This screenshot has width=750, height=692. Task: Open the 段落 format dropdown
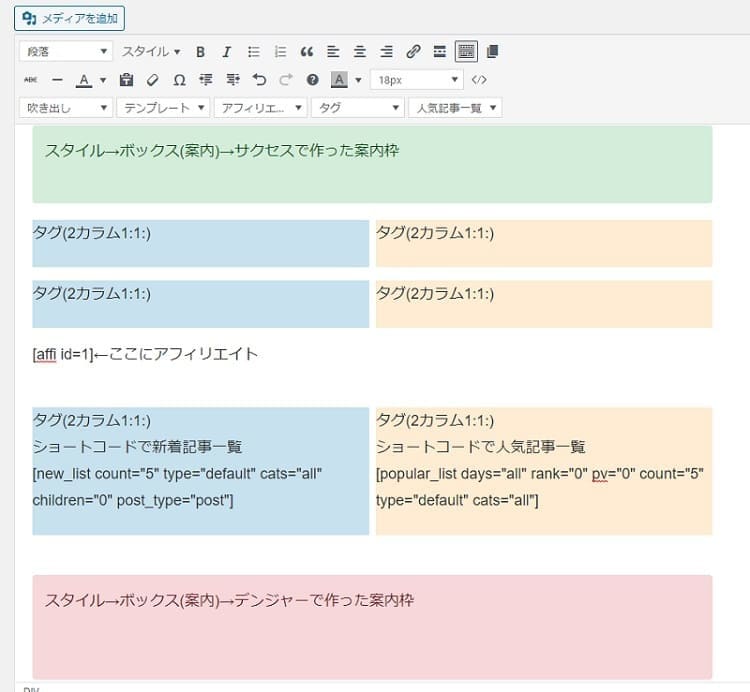(66, 52)
